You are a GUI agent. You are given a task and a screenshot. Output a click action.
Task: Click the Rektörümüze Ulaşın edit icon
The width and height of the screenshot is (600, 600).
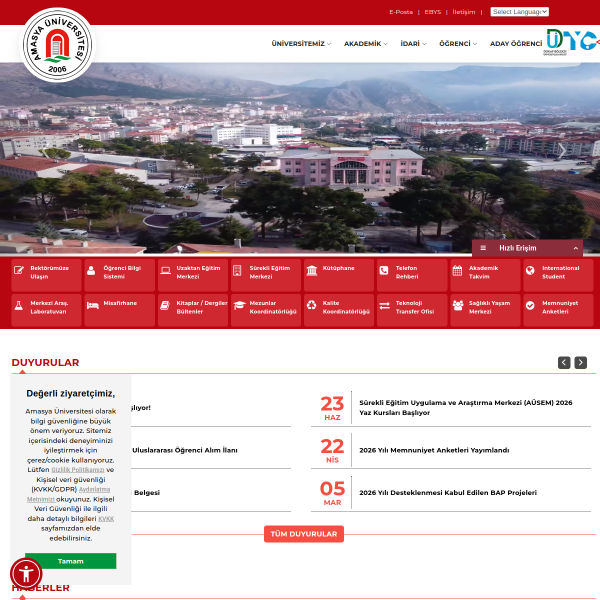click(x=19, y=270)
